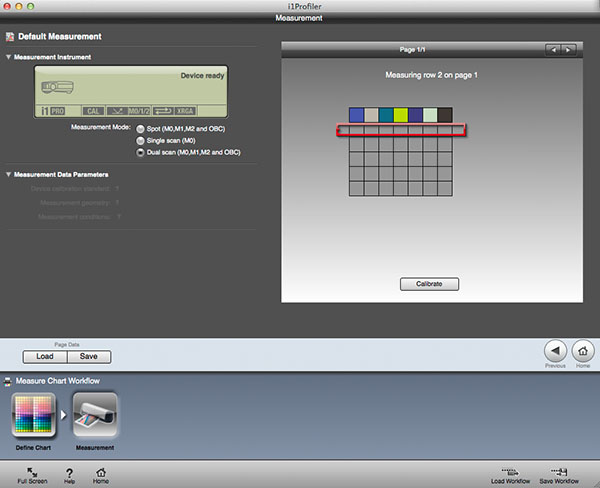The width and height of the screenshot is (600, 488).
Task: Click the round Previous arrow button
Action: coord(555,351)
